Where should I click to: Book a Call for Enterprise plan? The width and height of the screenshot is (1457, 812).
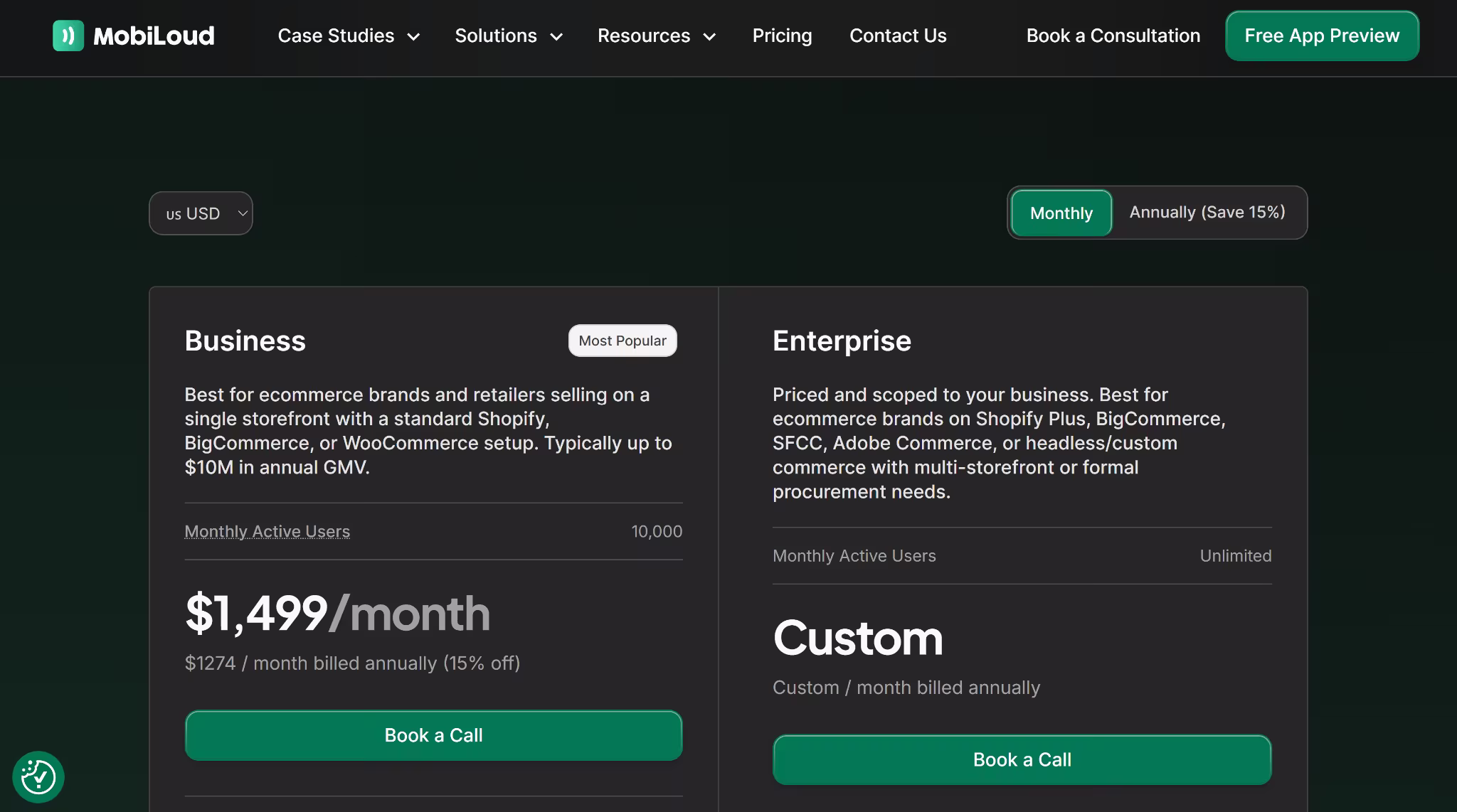tap(1022, 759)
